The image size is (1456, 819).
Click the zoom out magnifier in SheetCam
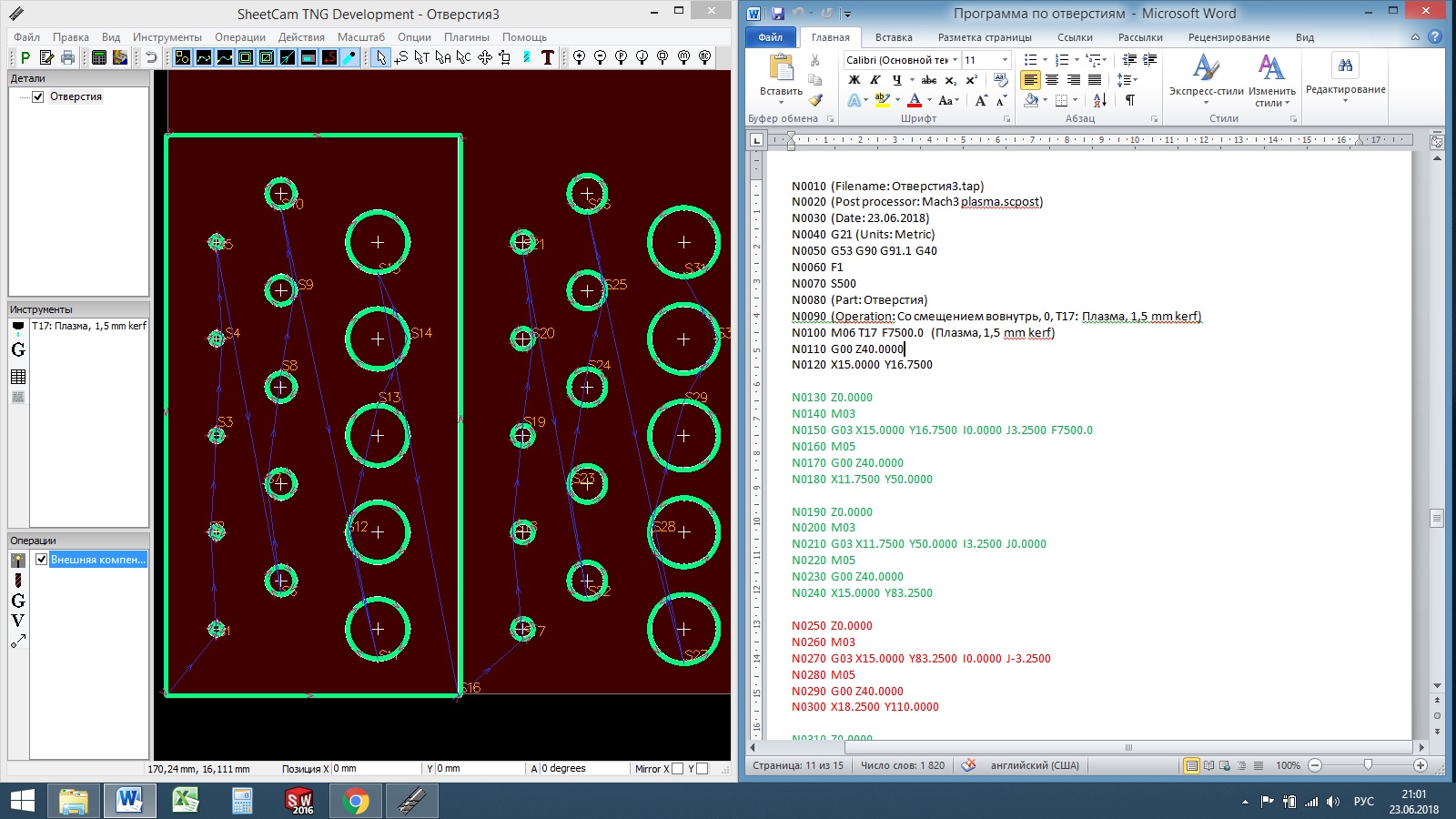(x=600, y=57)
